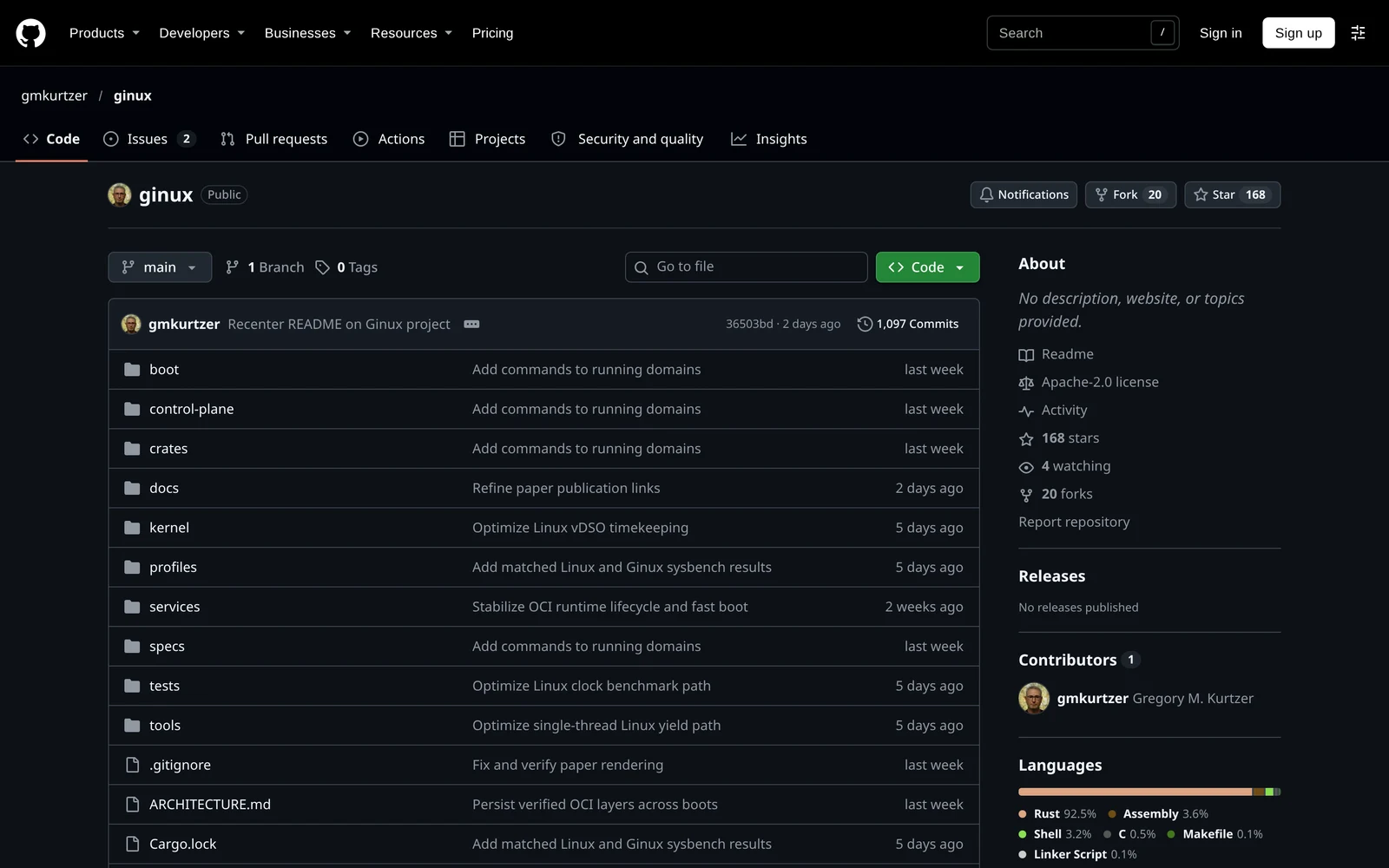1389x868 pixels.
Task: Click the pulse icon next to Activity
Action: click(x=1026, y=411)
